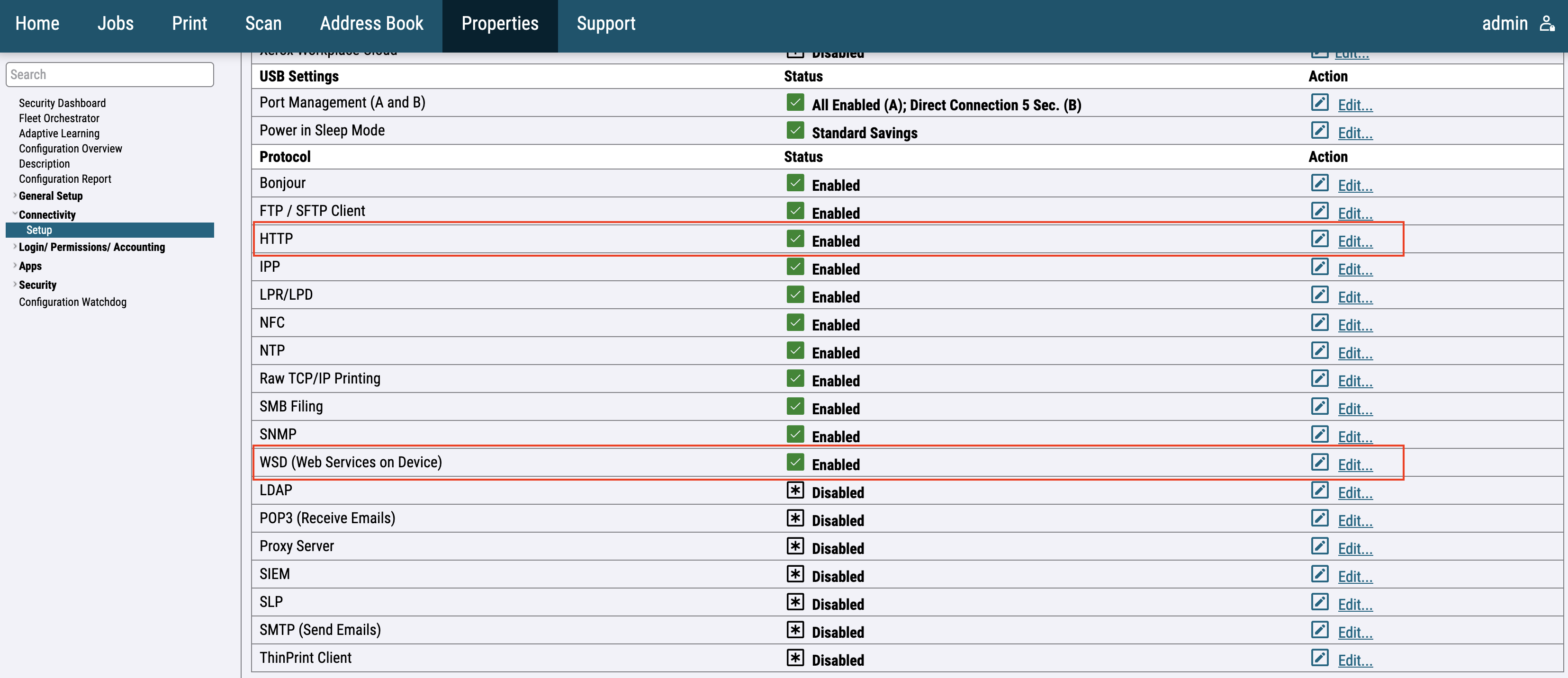Click the sidebar Search input field
Screen dimensions: 1568x678
(x=109, y=74)
